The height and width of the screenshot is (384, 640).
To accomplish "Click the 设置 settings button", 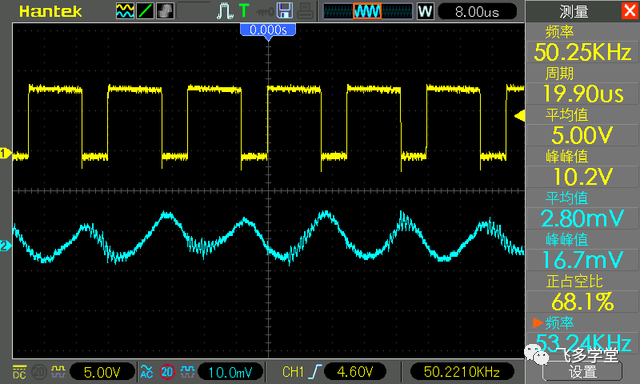I will 582,372.
